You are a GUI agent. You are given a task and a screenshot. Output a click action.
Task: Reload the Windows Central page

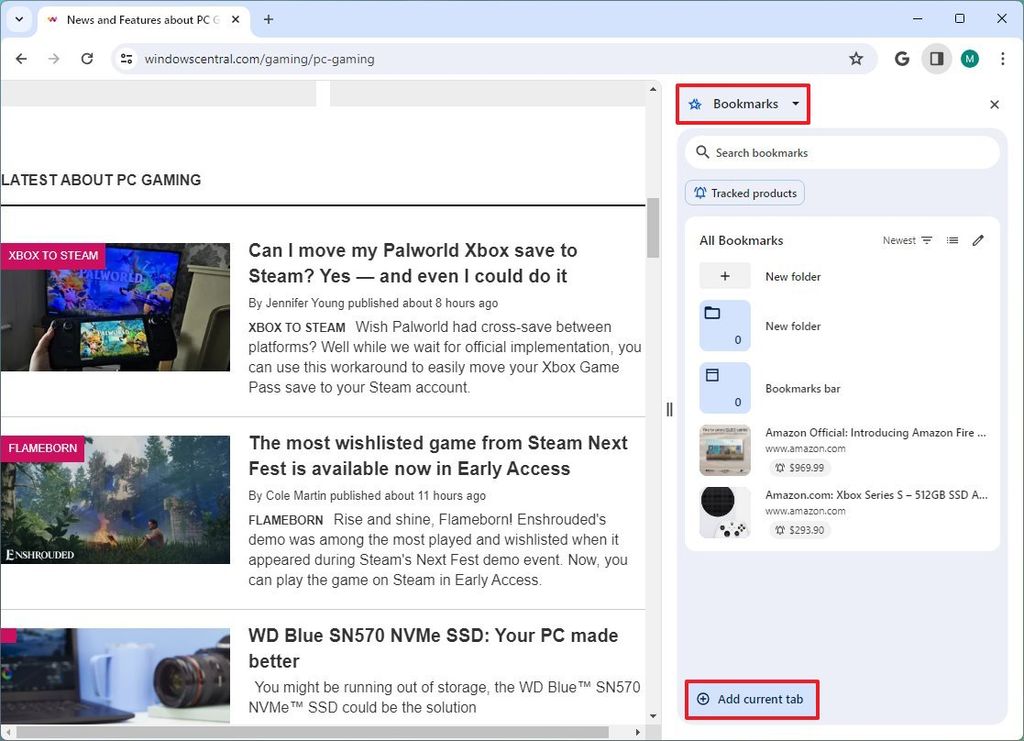point(87,59)
